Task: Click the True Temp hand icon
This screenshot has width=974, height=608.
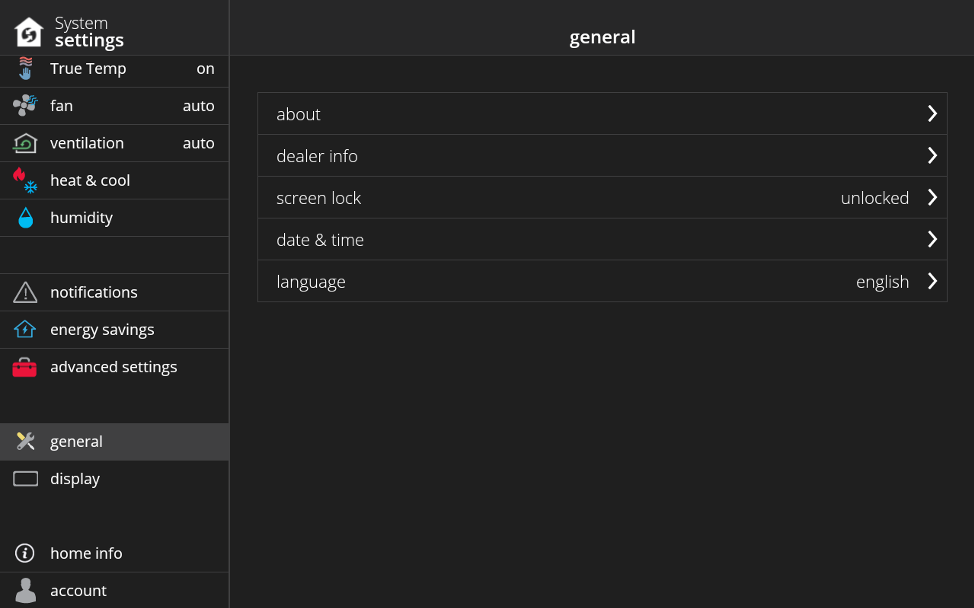Action: [x=25, y=68]
